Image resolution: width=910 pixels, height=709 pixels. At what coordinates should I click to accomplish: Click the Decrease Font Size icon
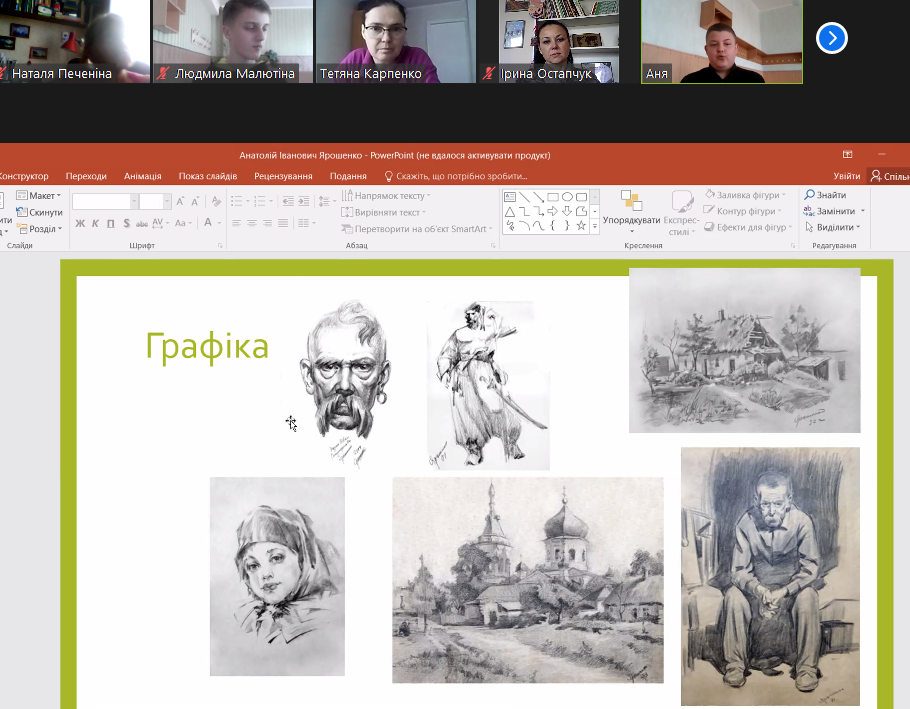point(195,201)
